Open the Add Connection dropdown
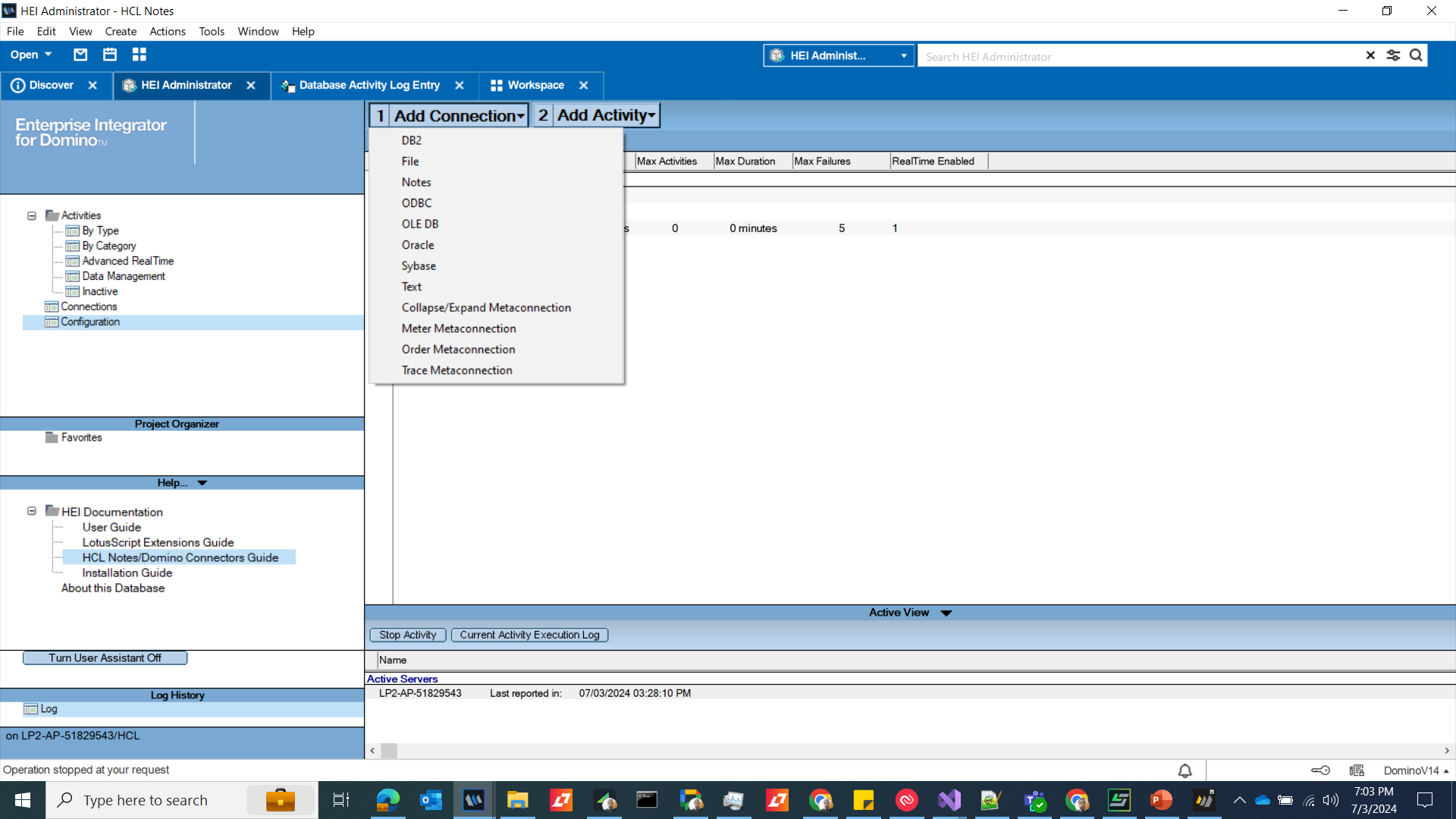This screenshot has width=1456, height=819. point(449,115)
